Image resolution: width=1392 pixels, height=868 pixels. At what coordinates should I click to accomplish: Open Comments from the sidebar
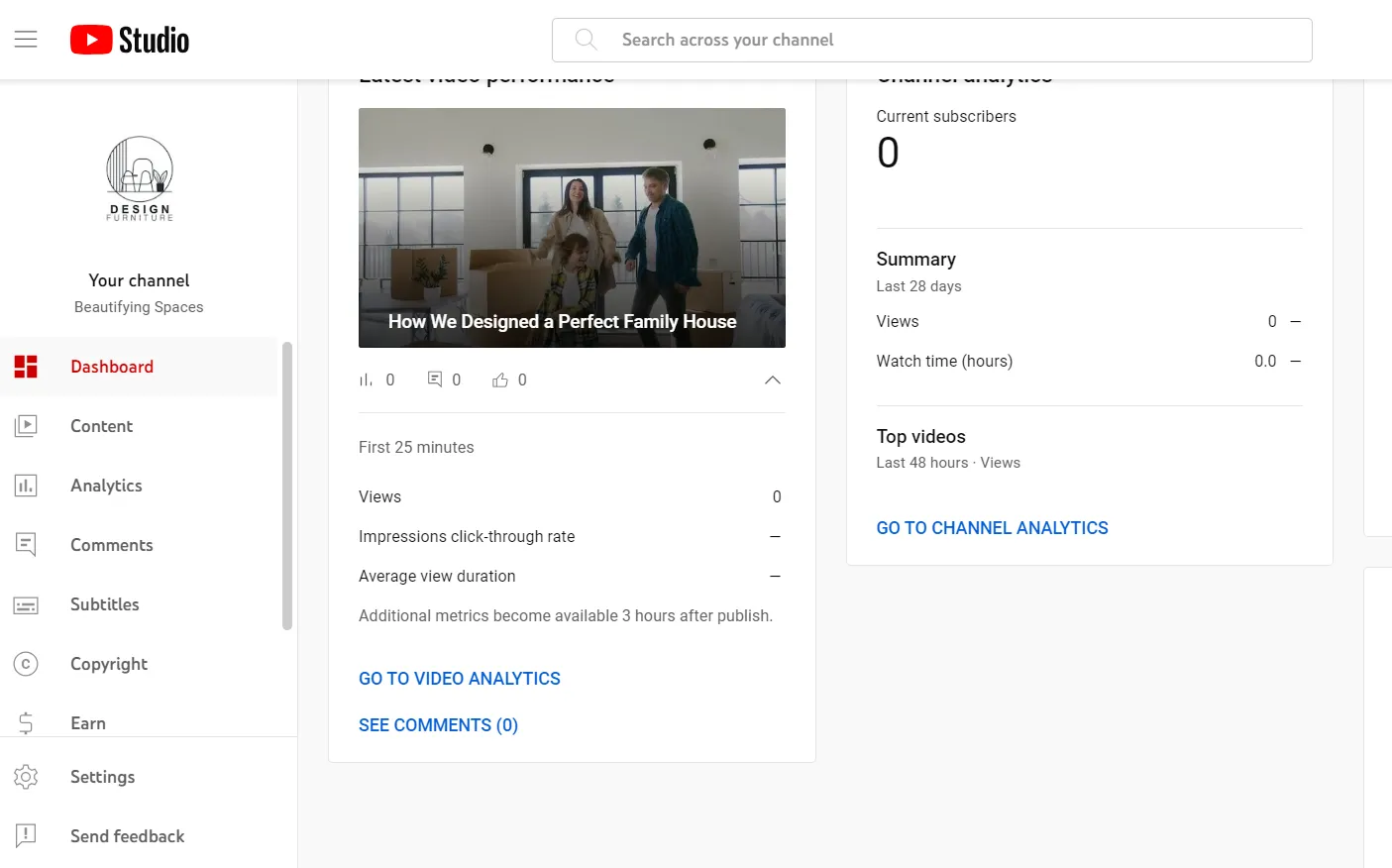click(26, 544)
